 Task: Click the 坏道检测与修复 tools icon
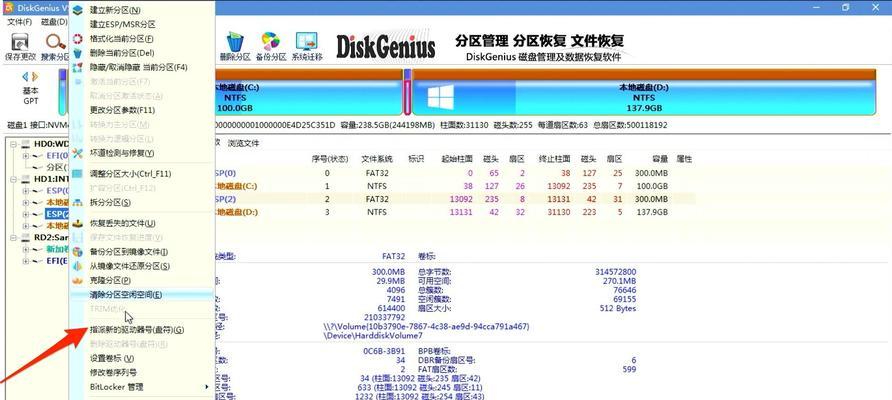click(x=78, y=153)
